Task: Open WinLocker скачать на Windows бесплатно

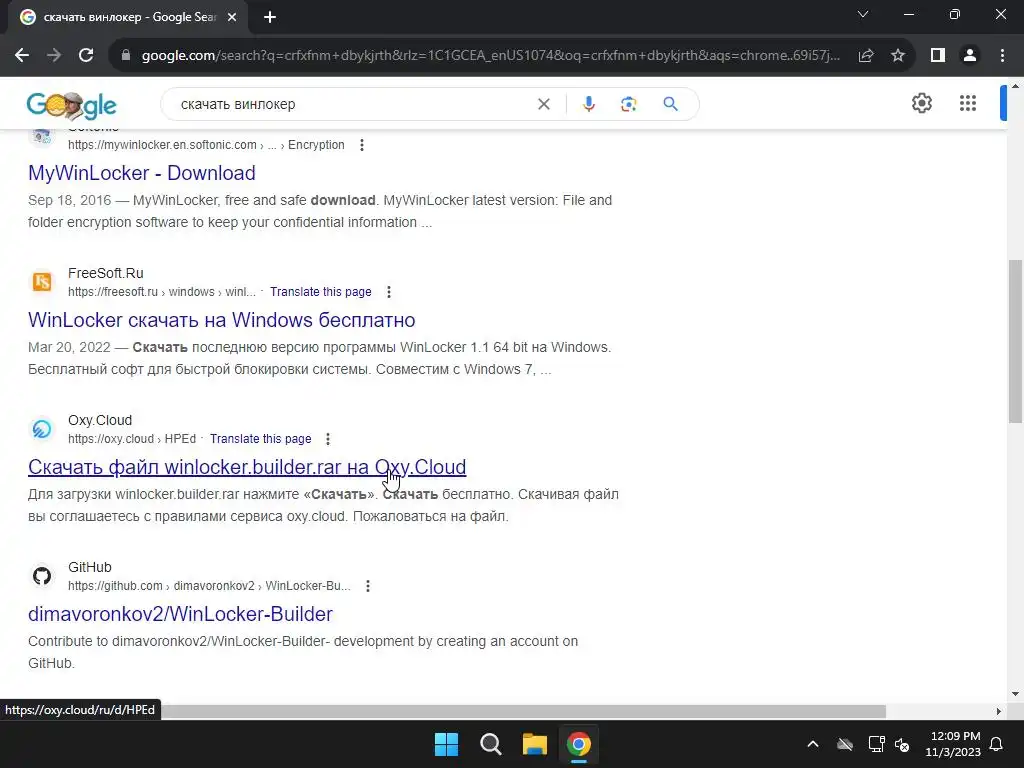Action: point(221,320)
